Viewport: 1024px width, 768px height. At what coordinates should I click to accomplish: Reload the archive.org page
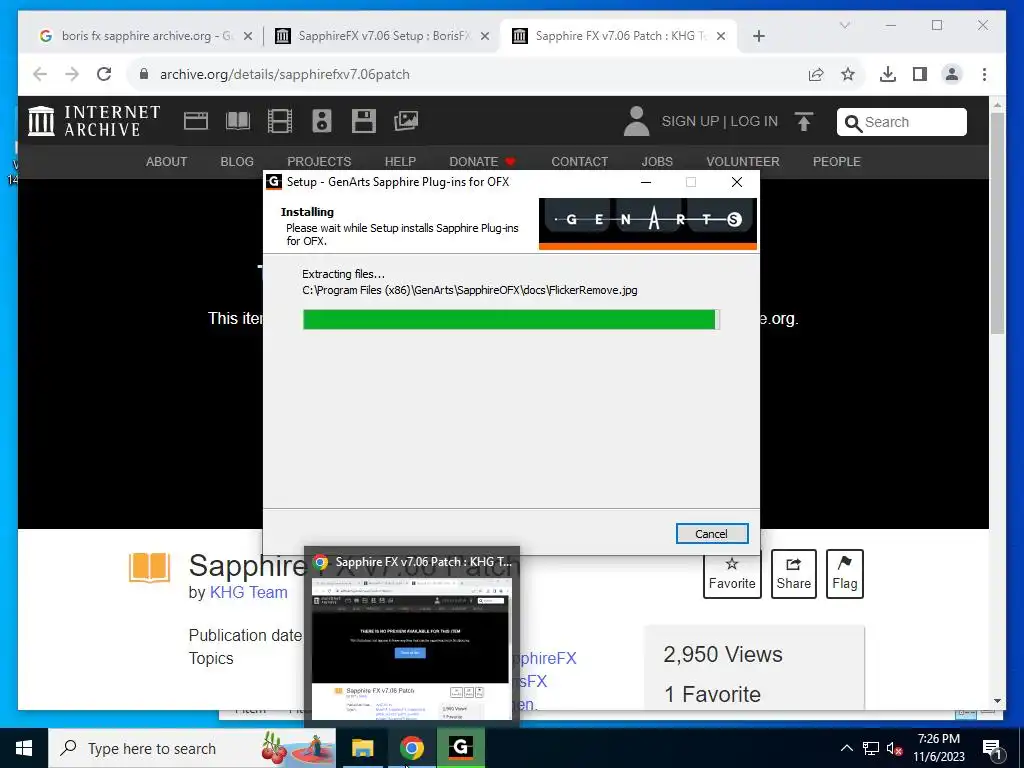point(104,74)
